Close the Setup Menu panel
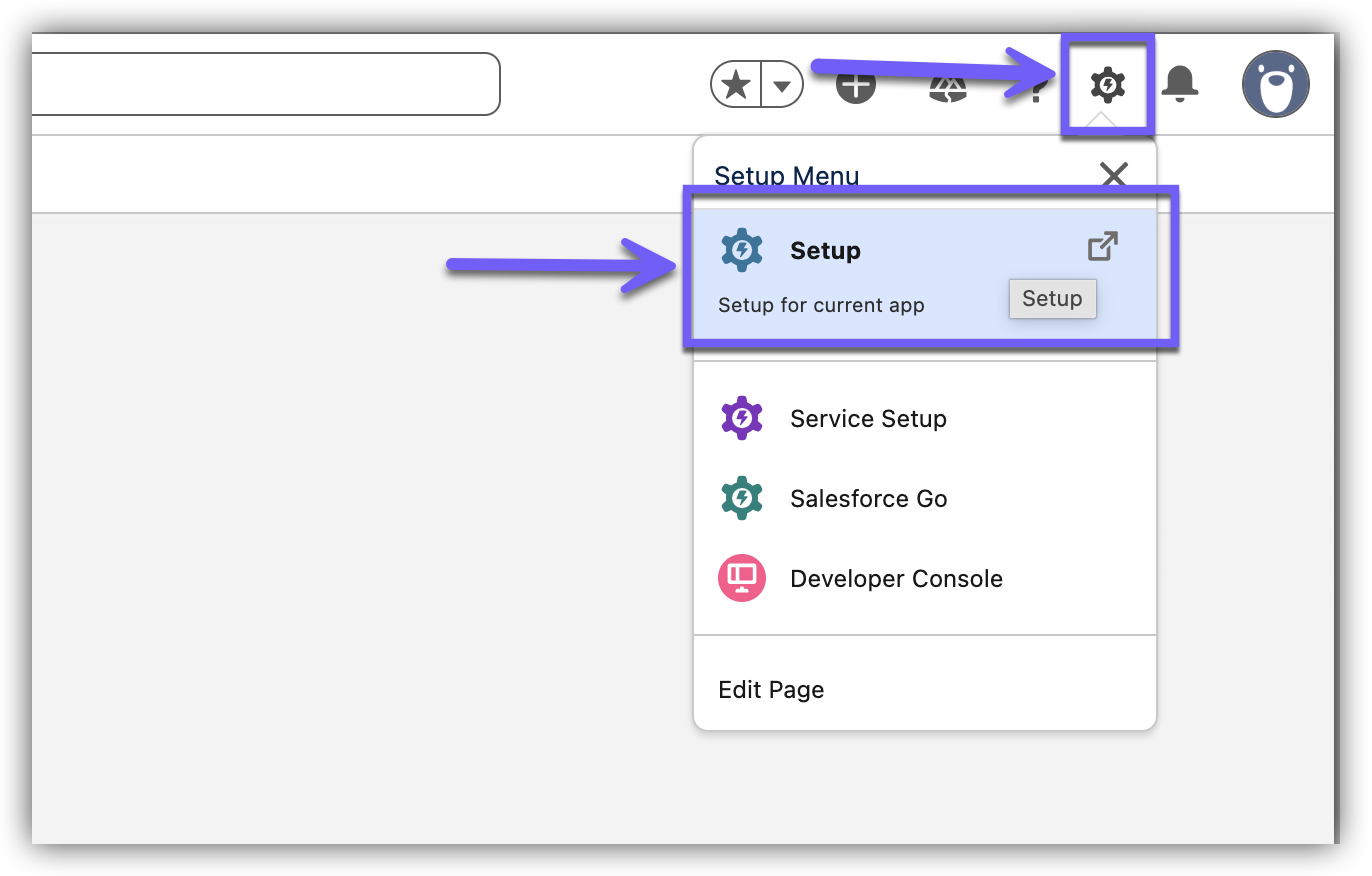 pos(1113,176)
